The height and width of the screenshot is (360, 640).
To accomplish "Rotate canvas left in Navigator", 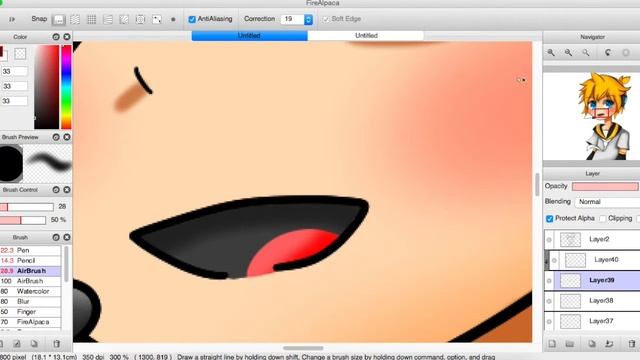I will (x=608, y=53).
